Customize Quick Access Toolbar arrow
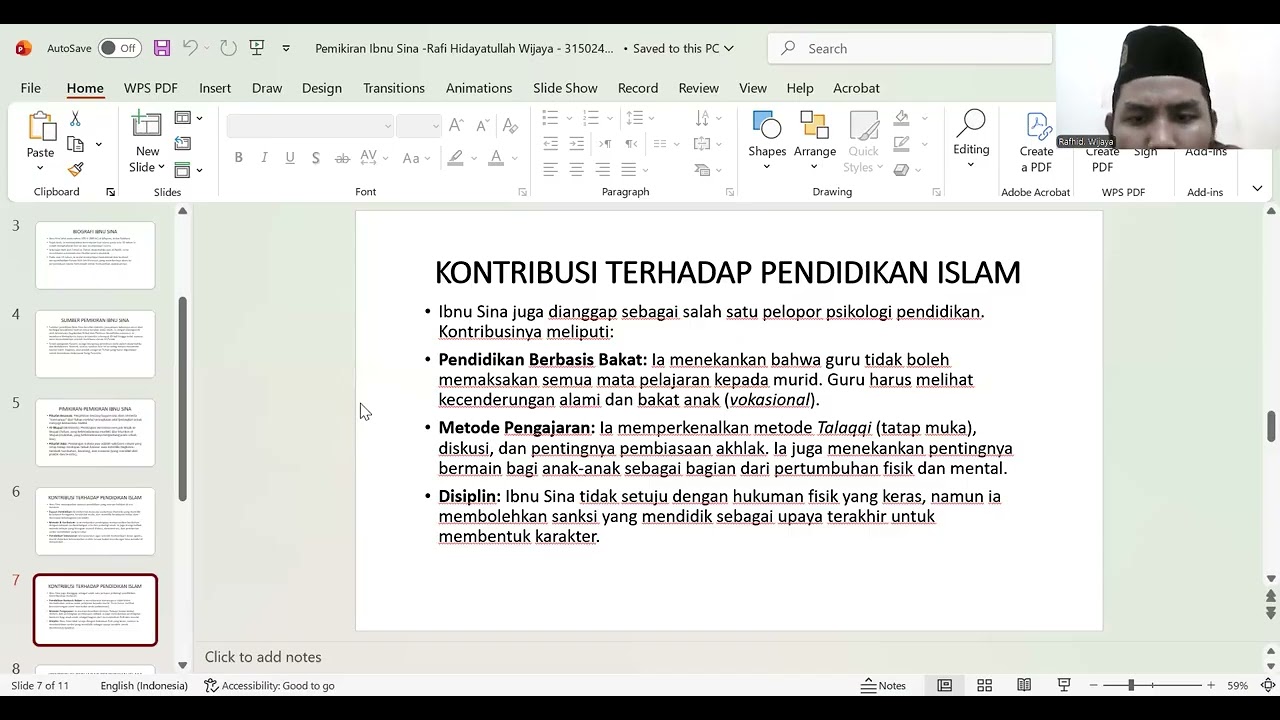The height and width of the screenshot is (720, 1280). coord(286,48)
